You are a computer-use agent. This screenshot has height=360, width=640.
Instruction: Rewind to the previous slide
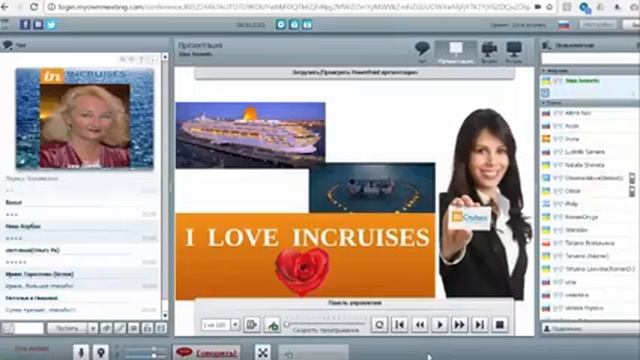coord(419,325)
